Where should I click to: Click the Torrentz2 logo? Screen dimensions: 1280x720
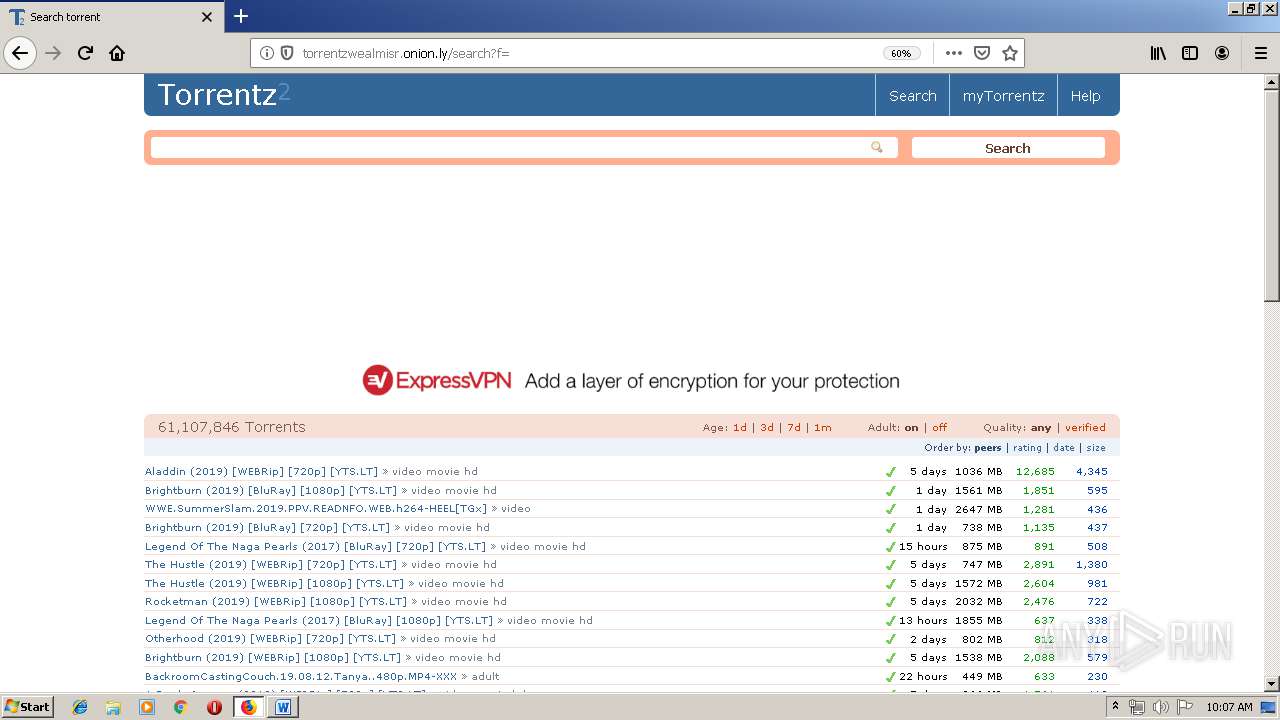[x=224, y=94]
